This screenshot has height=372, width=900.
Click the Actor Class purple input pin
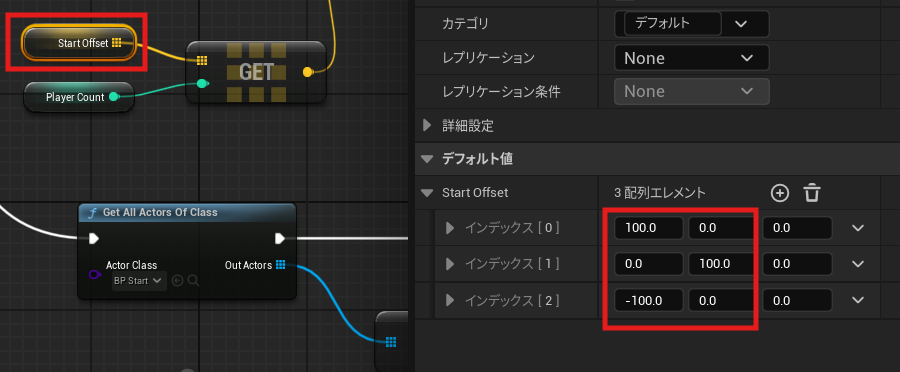click(x=95, y=274)
